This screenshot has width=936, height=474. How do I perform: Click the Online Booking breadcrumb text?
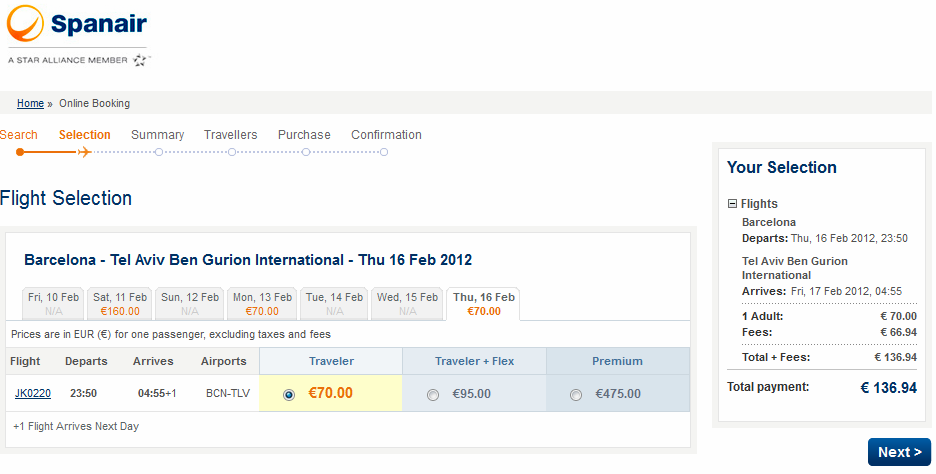94,103
